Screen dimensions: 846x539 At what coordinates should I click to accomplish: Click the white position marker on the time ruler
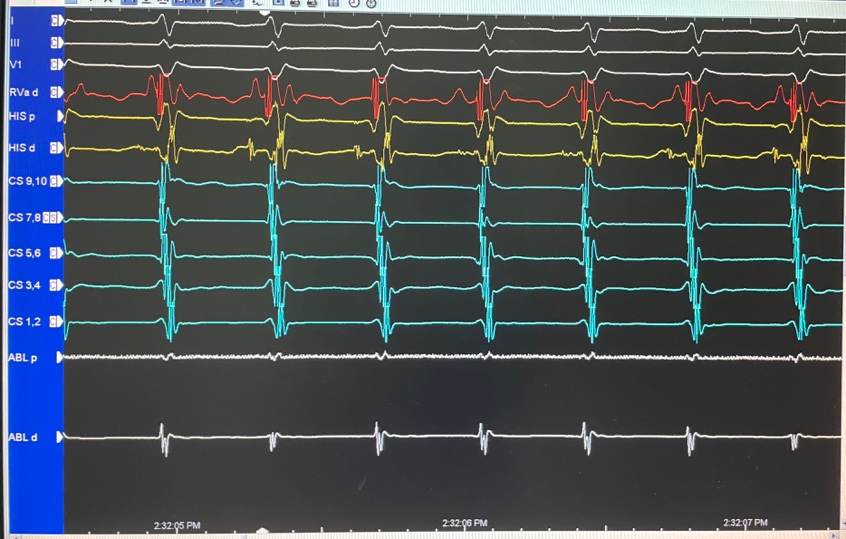coord(262,531)
